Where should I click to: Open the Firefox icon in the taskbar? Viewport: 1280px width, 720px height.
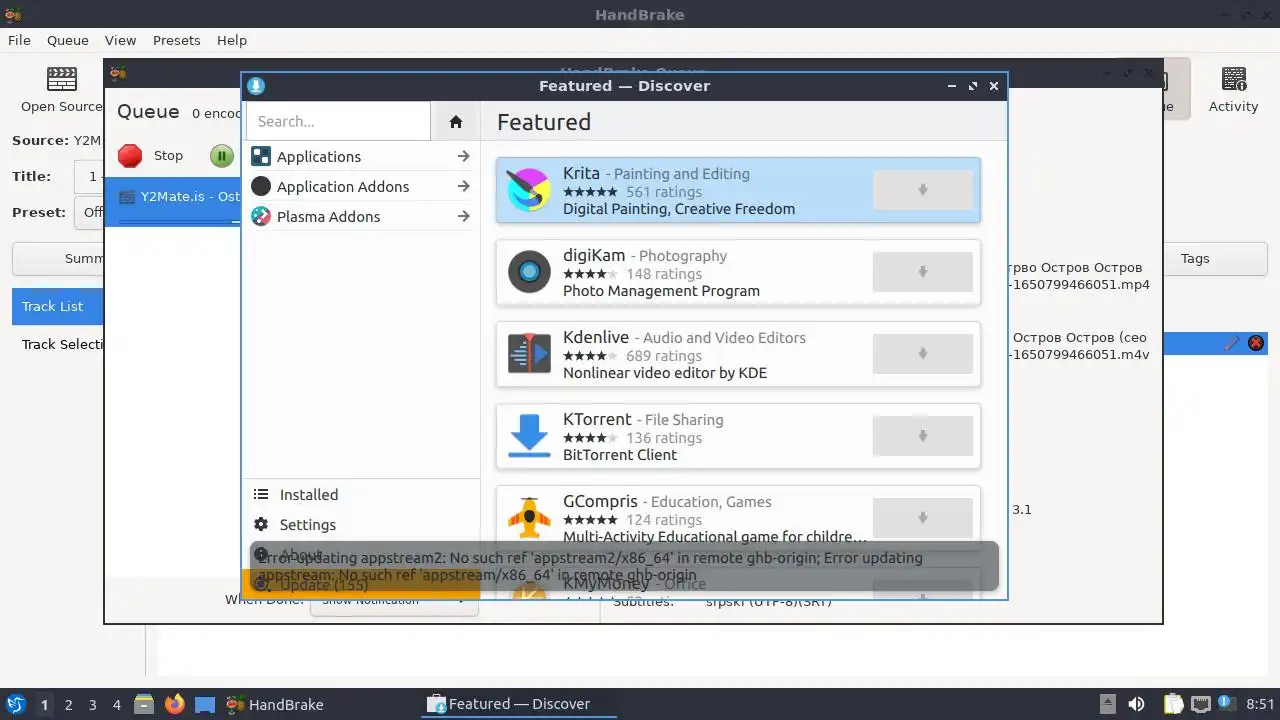pos(175,704)
